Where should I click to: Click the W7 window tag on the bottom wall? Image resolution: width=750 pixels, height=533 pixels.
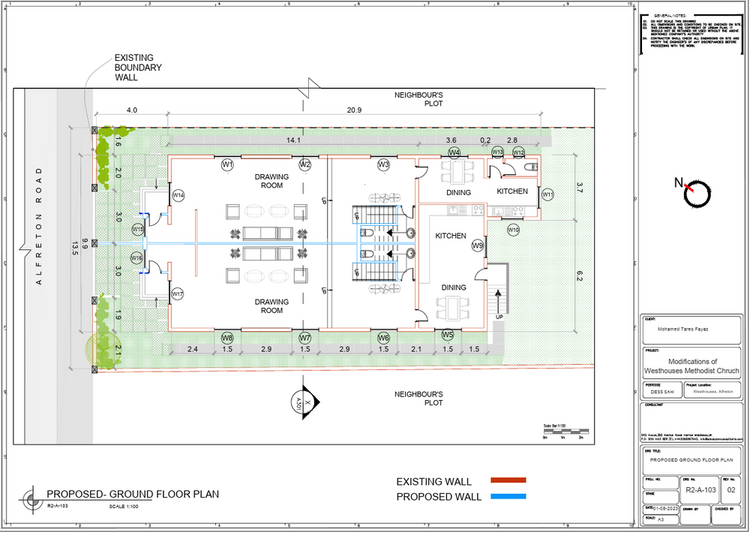click(305, 338)
